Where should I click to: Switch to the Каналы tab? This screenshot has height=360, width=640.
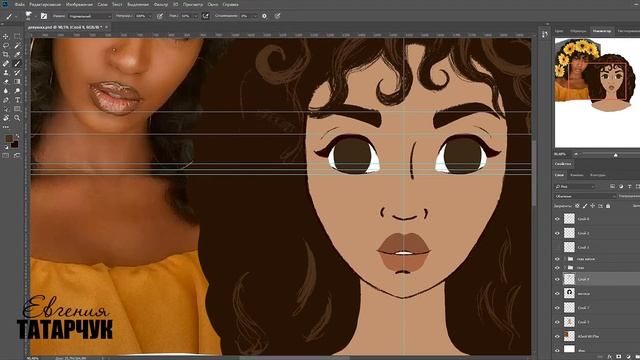(577, 175)
